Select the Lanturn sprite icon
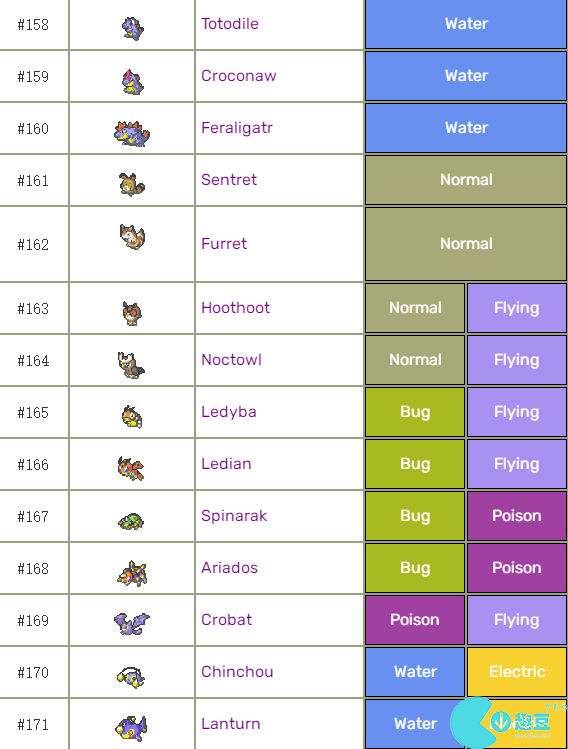This screenshot has height=749, width=568. pyautogui.click(x=131, y=728)
